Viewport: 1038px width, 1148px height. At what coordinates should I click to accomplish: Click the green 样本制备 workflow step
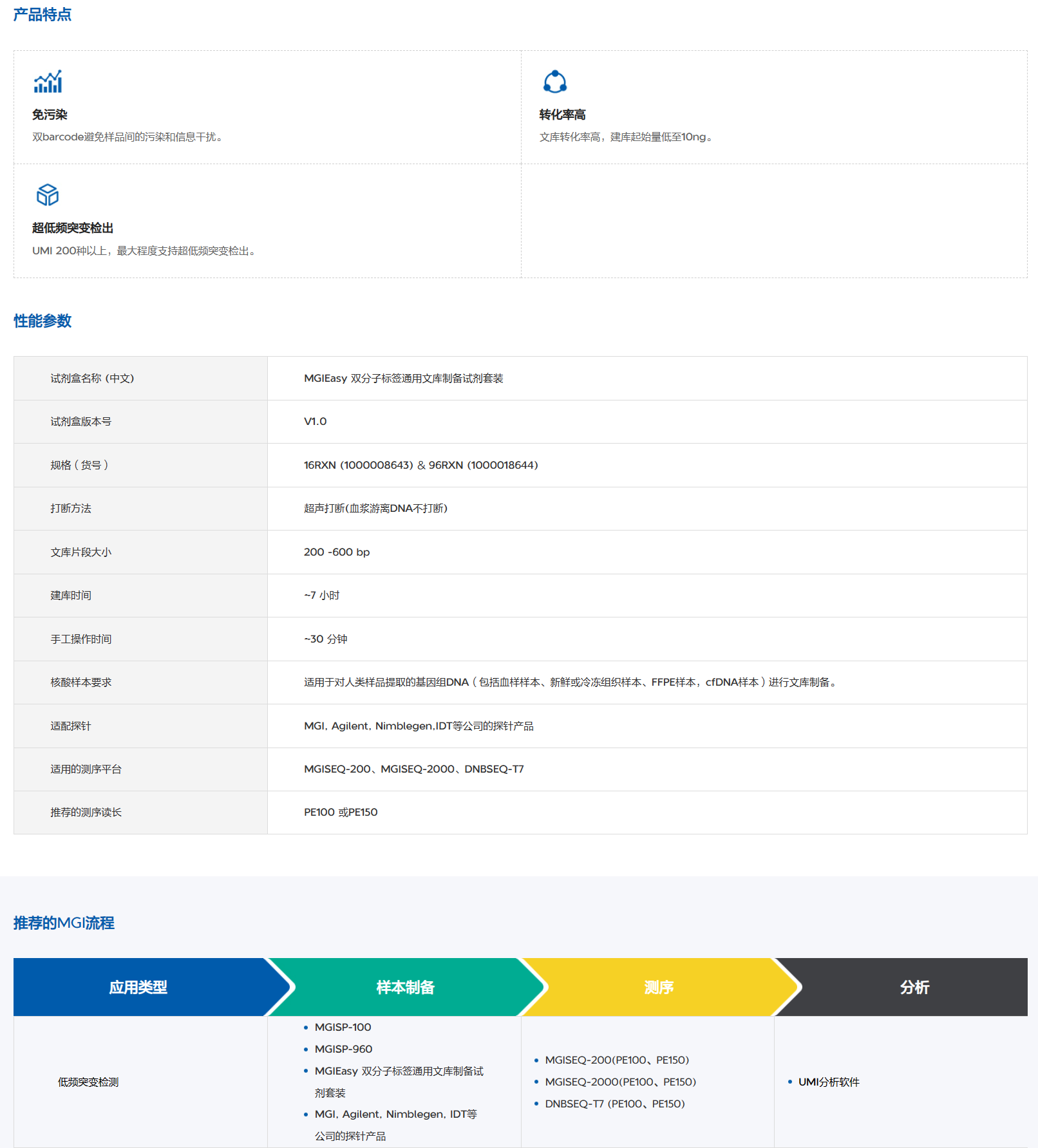[x=406, y=987]
